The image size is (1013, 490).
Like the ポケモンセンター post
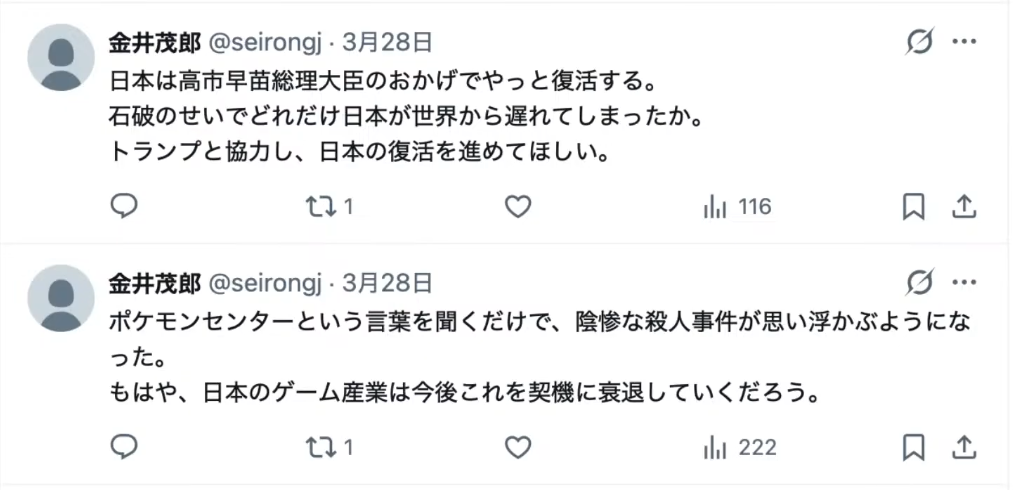(x=517, y=447)
